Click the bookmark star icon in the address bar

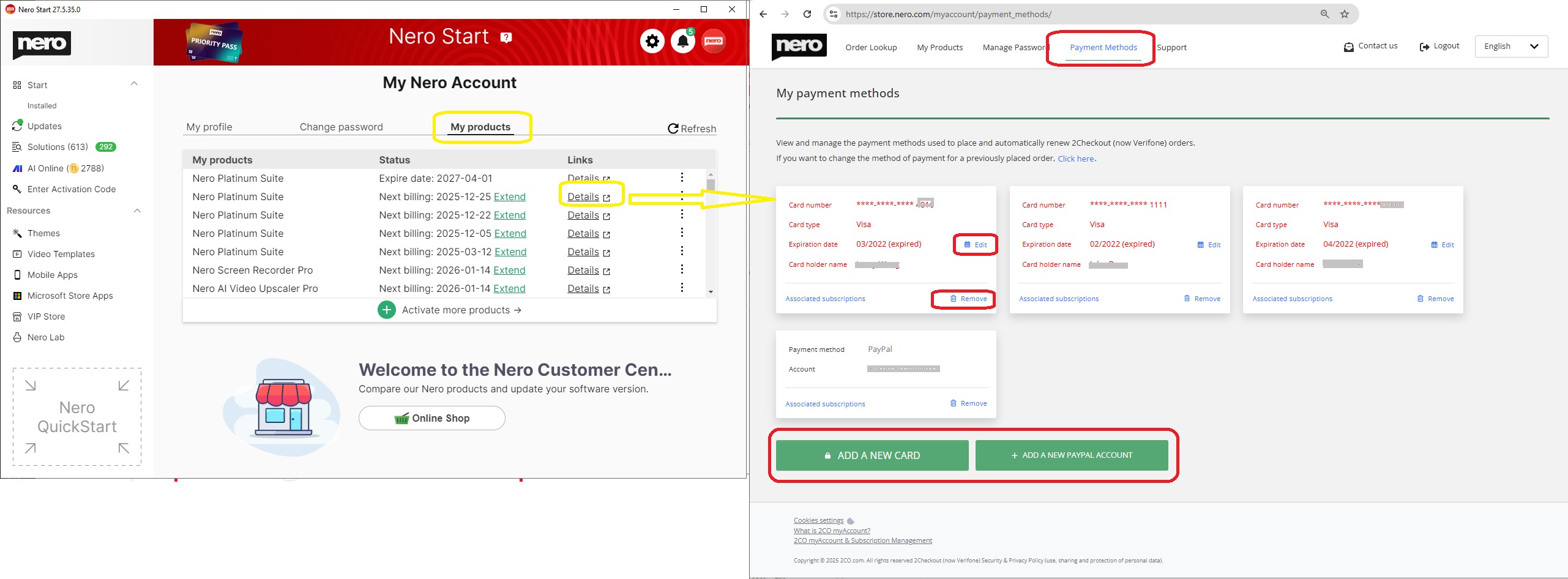tap(1345, 14)
